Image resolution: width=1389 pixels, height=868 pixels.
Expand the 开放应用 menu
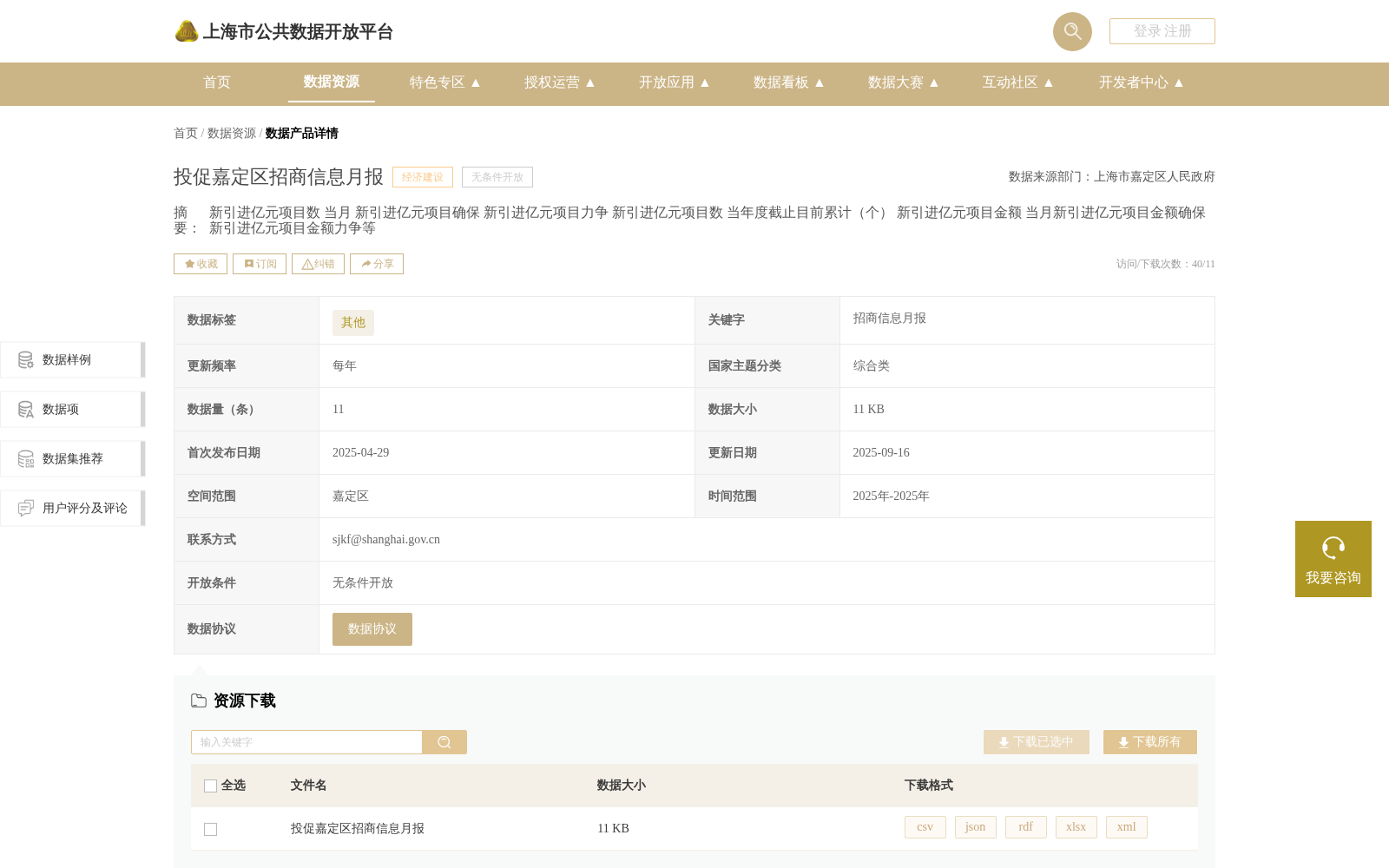(675, 82)
